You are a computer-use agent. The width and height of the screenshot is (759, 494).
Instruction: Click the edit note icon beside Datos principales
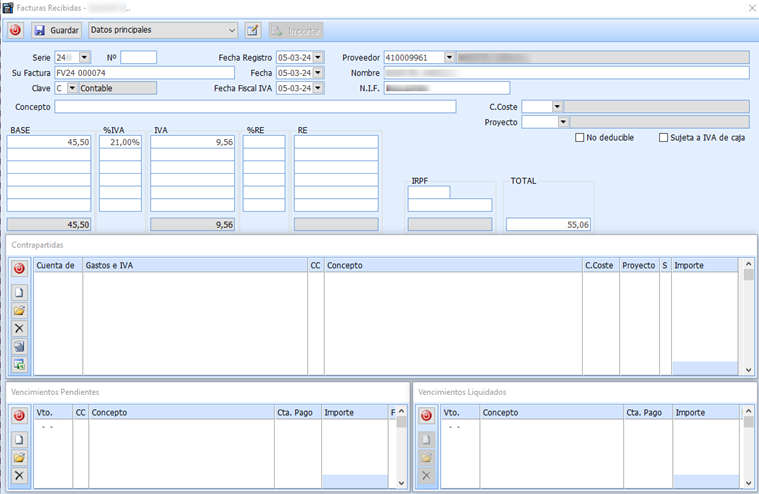click(253, 30)
